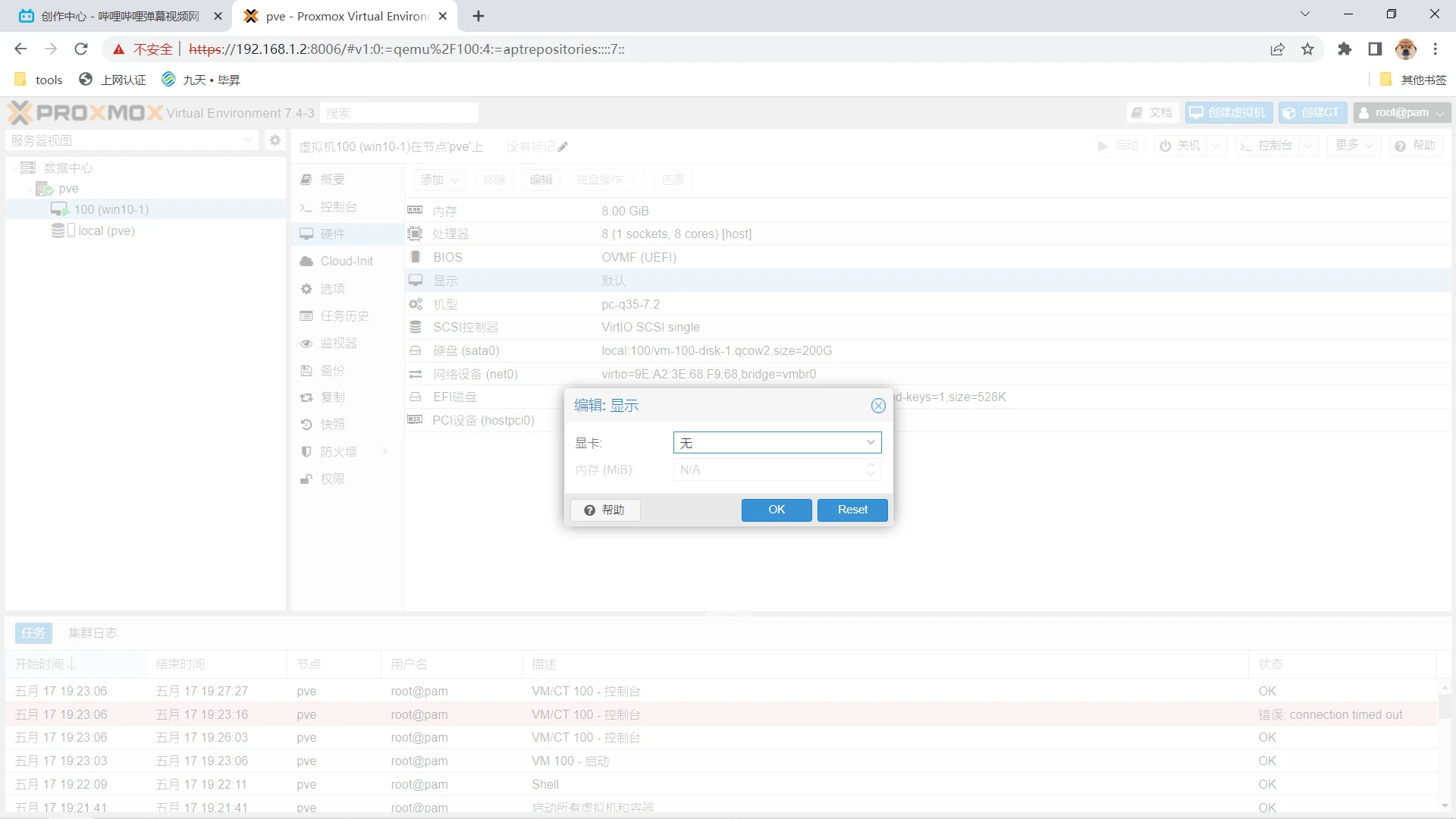Bookmark this page with star icon
1456x819 pixels.
click(x=1307, y=49)
